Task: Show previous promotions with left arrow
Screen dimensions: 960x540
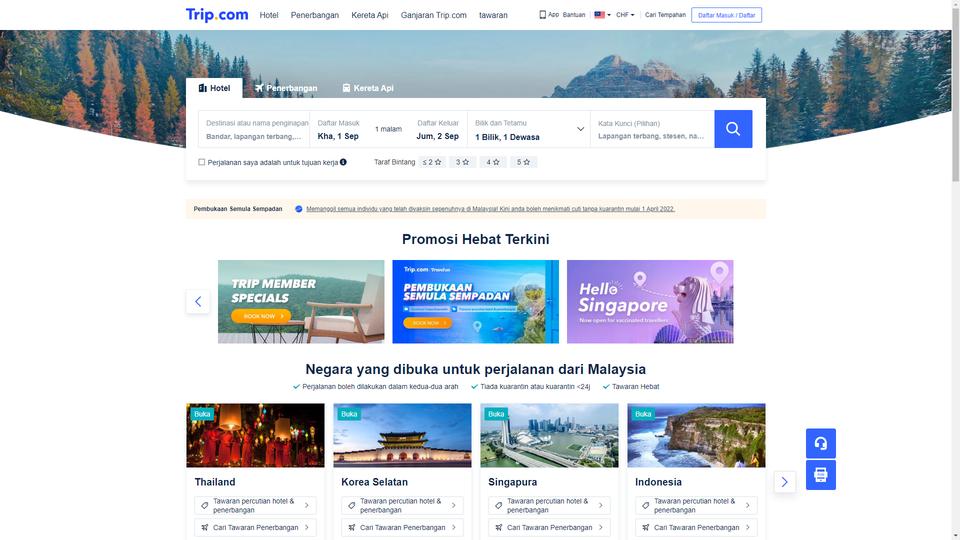Action: [198, 301]
